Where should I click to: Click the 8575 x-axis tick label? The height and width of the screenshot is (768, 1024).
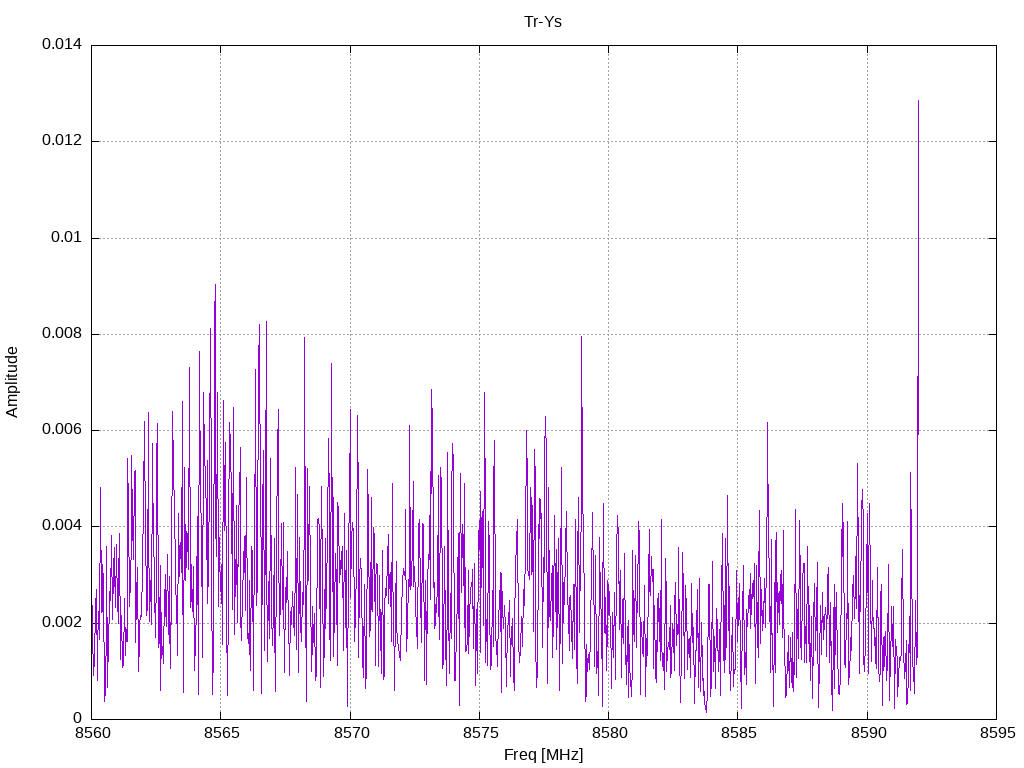tap(480, 733)
